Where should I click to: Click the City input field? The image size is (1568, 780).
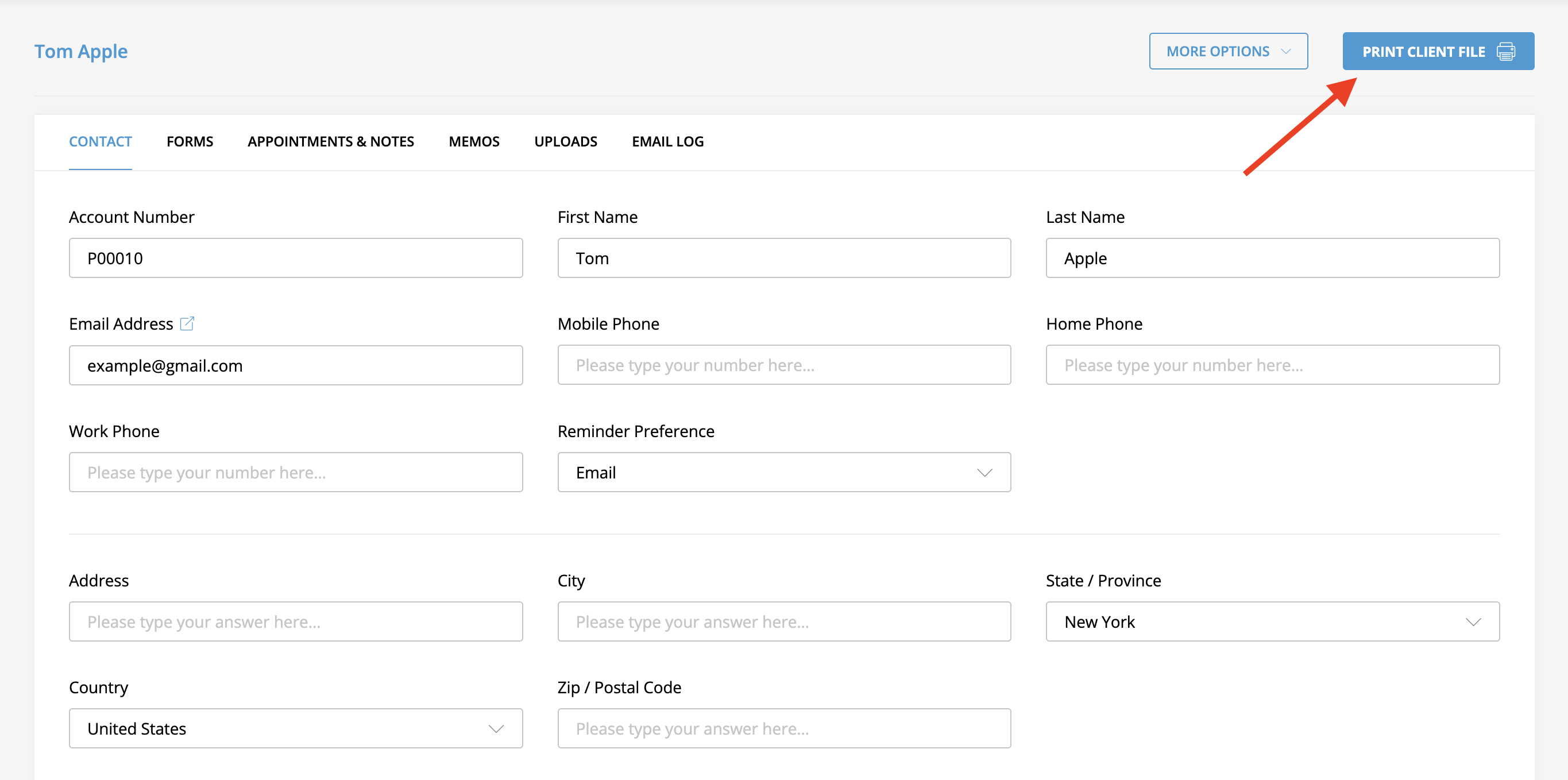[x=783, y=621]
